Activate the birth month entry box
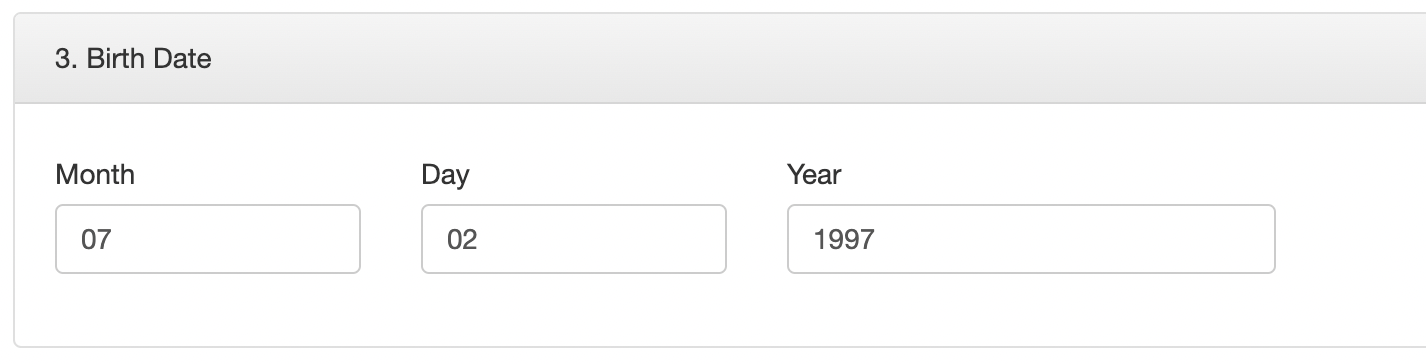This screenshot has width=1426, height=364. tap(208, 239)
